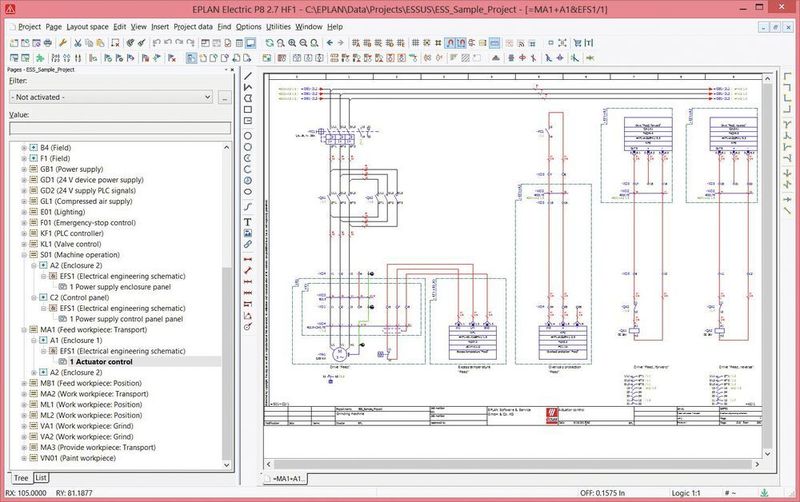Screen dimensions: 800x502
Task: Select the Polyline drawing tool
Action: click(247, 87)
